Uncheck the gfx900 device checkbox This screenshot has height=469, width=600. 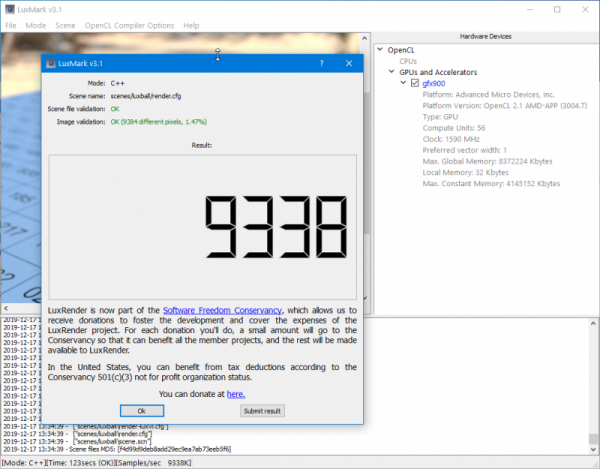tap(415, 84)
